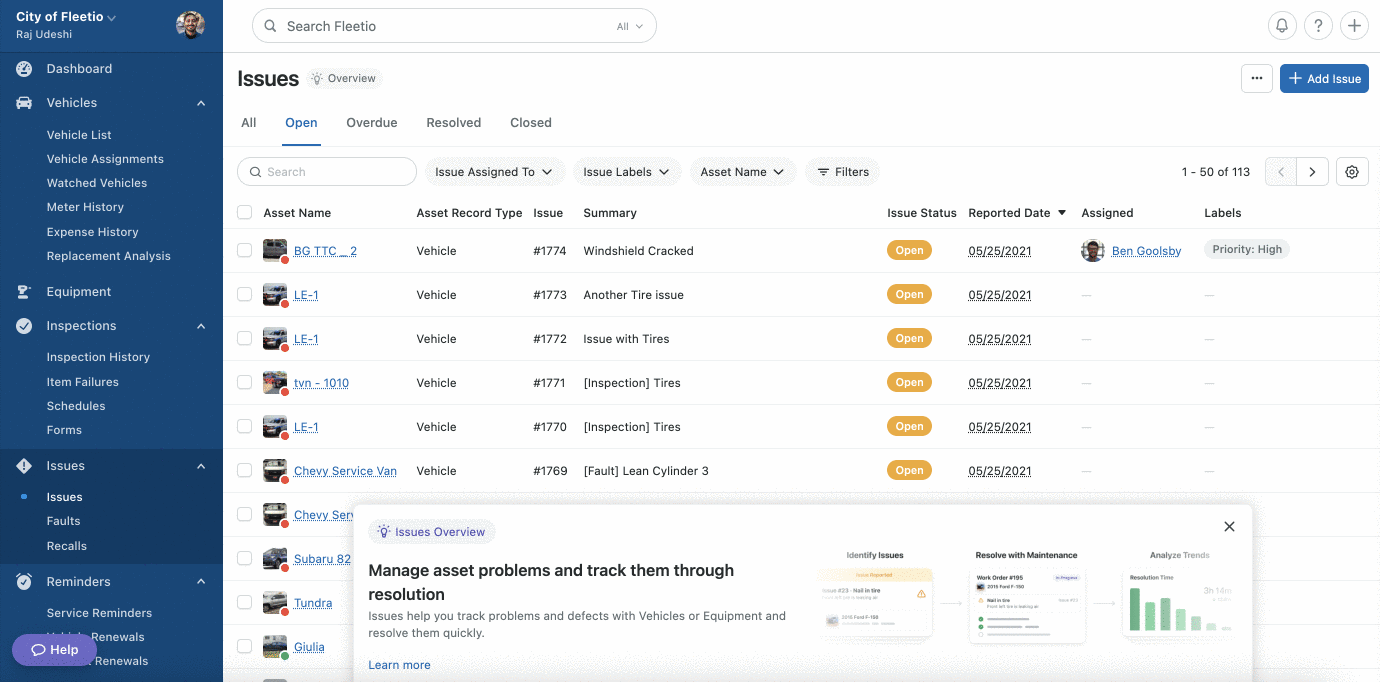Click the lightbulb Overview badge

click(x=344, y=79)
